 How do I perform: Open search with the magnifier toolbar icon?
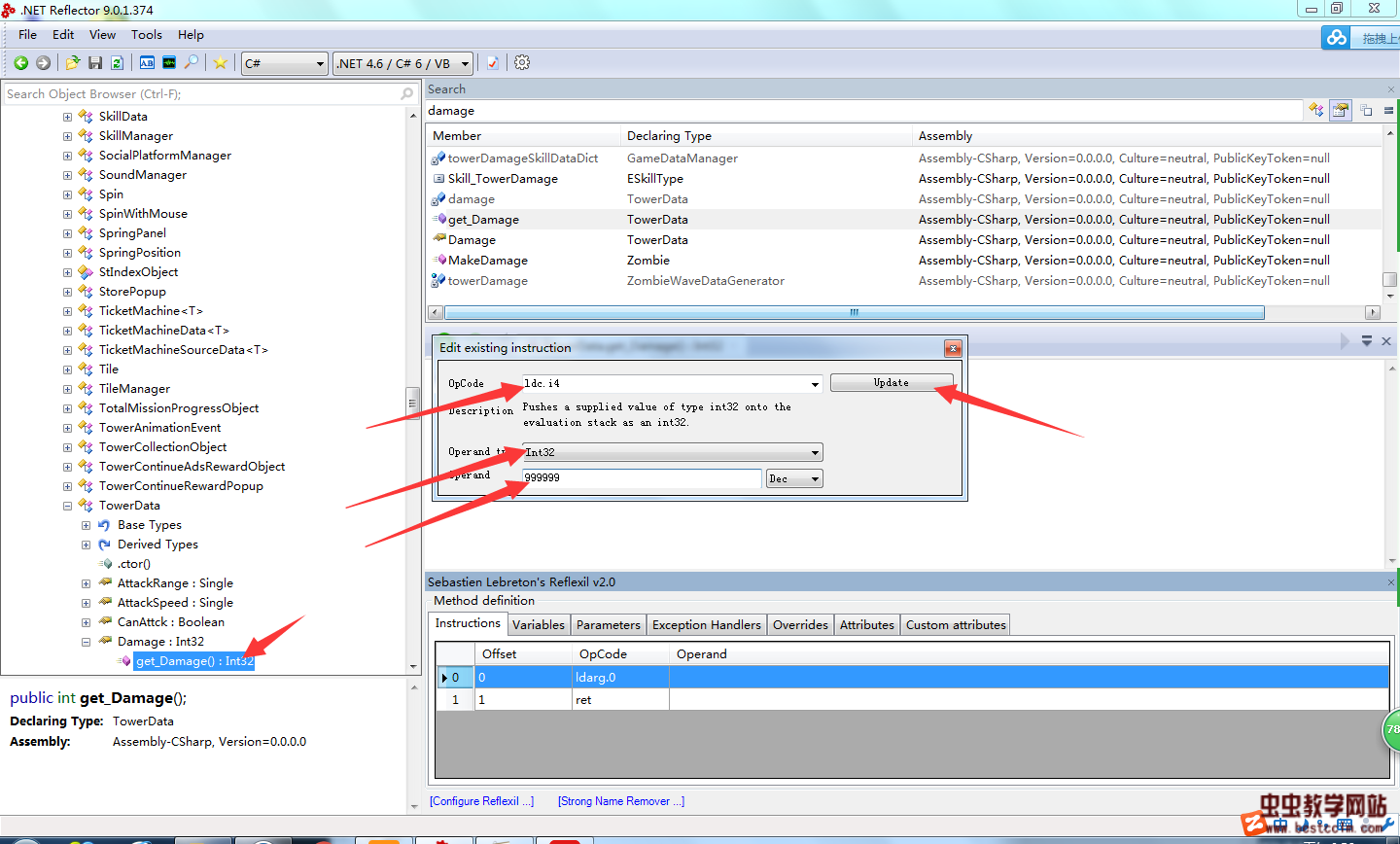[192, 63]
